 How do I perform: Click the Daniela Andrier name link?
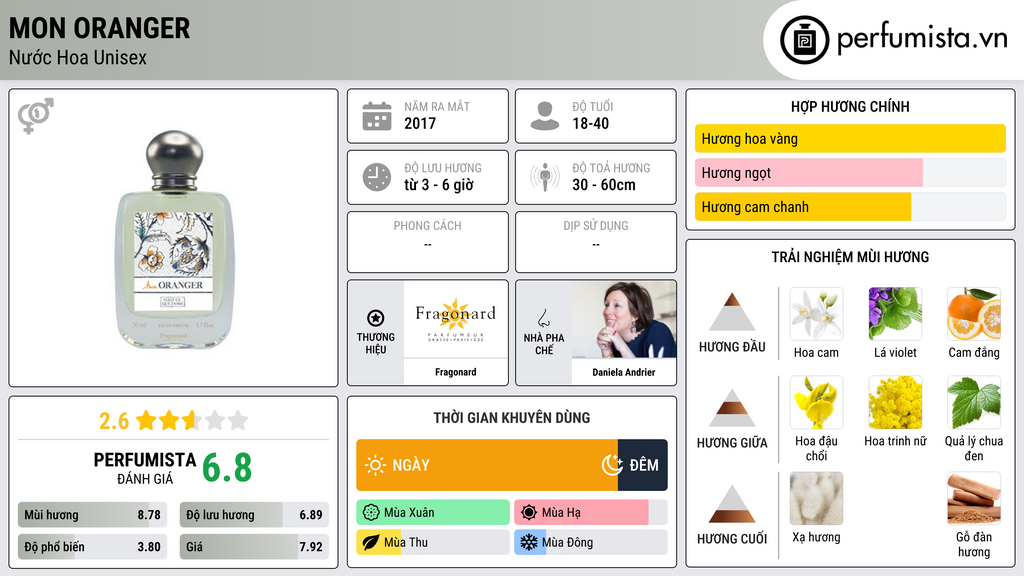[624, 372]
